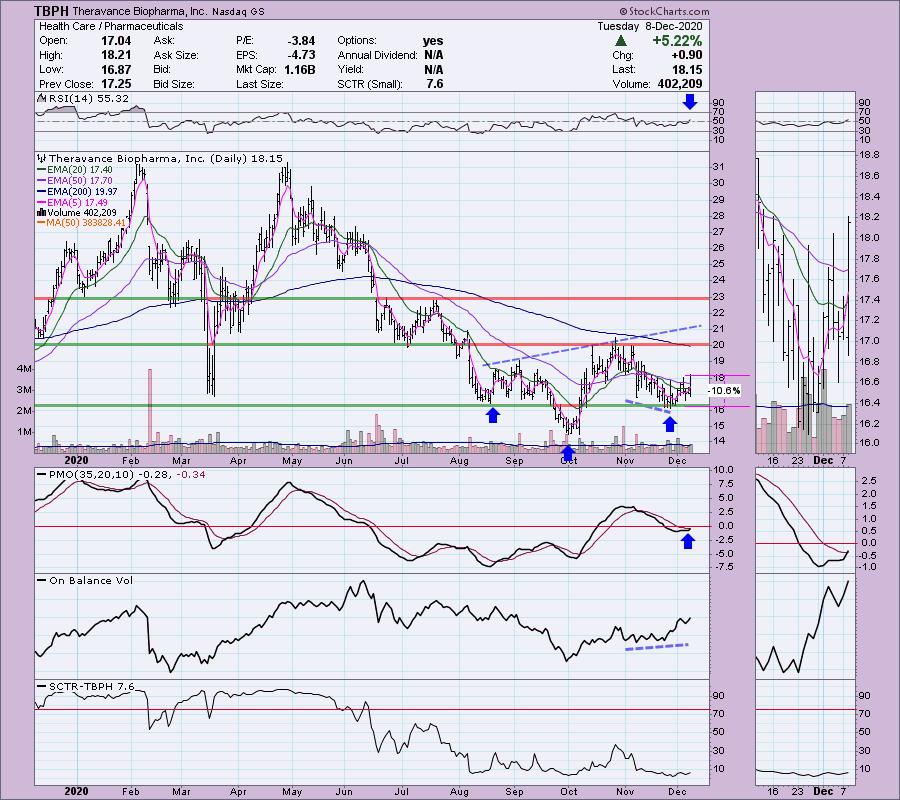Click the Chg value +0.90

(686, 55)
